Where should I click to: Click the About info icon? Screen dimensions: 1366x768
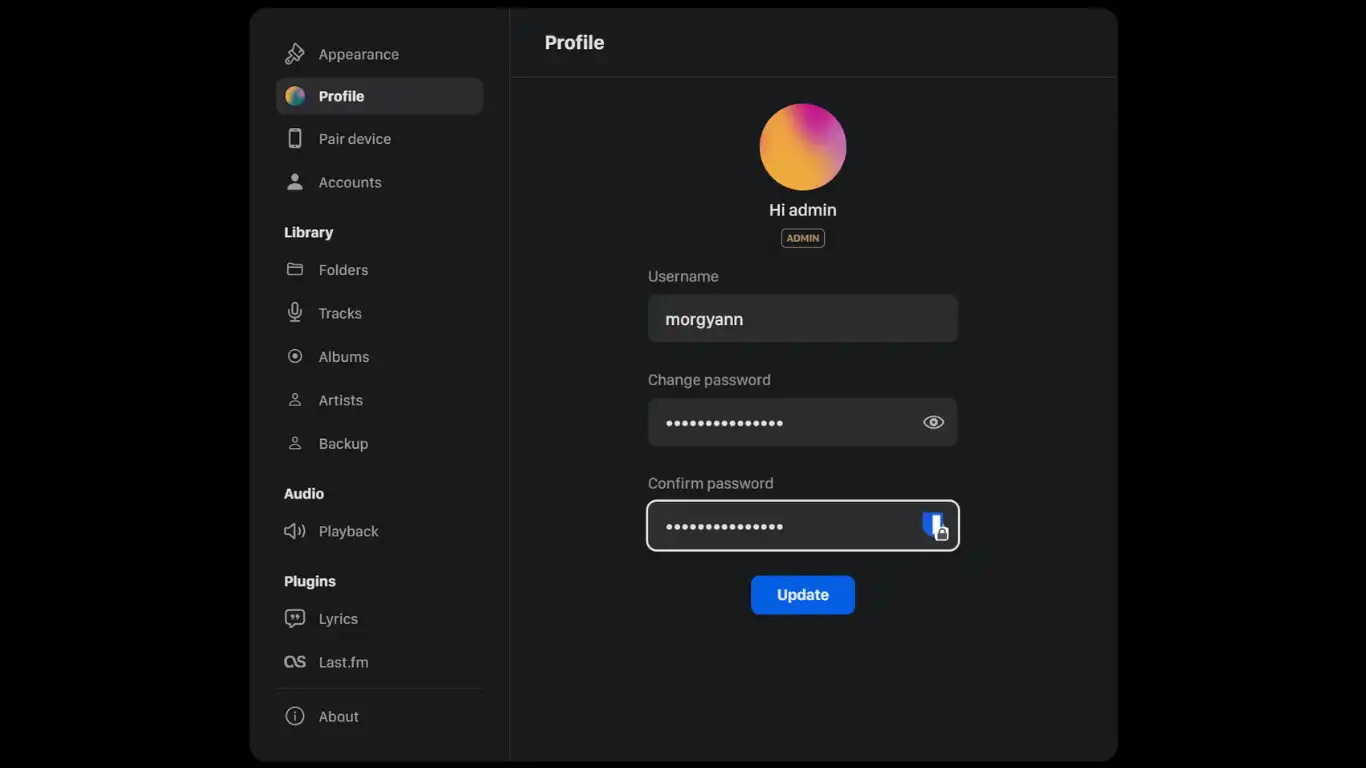tap(294, 716)
